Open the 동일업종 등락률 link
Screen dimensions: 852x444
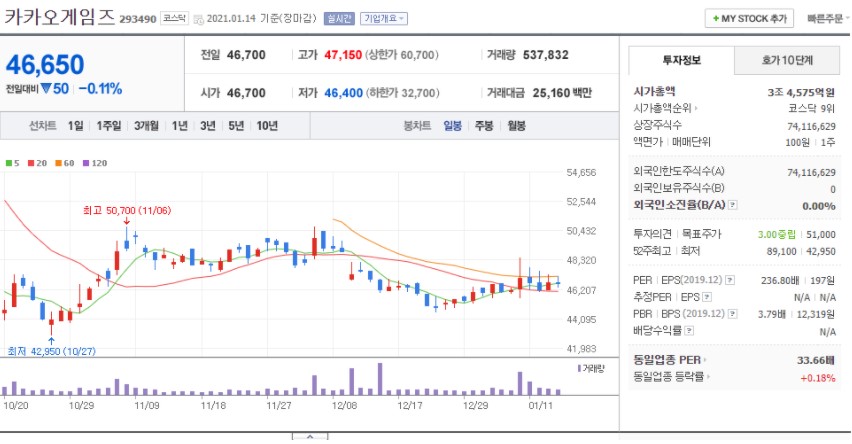[672, 377]
